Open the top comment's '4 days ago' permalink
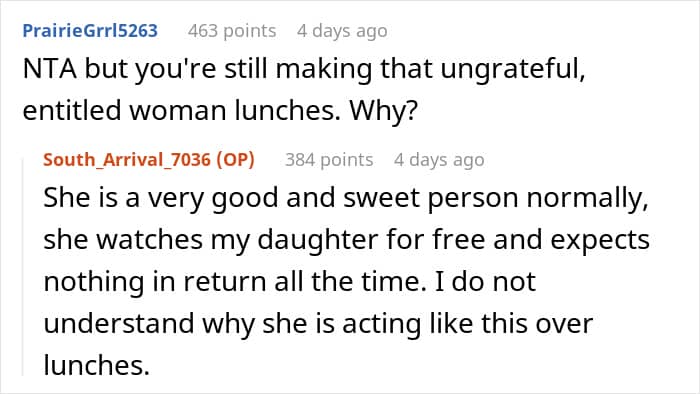The width and height of the screenshot is (700, 394). [342, 31]
